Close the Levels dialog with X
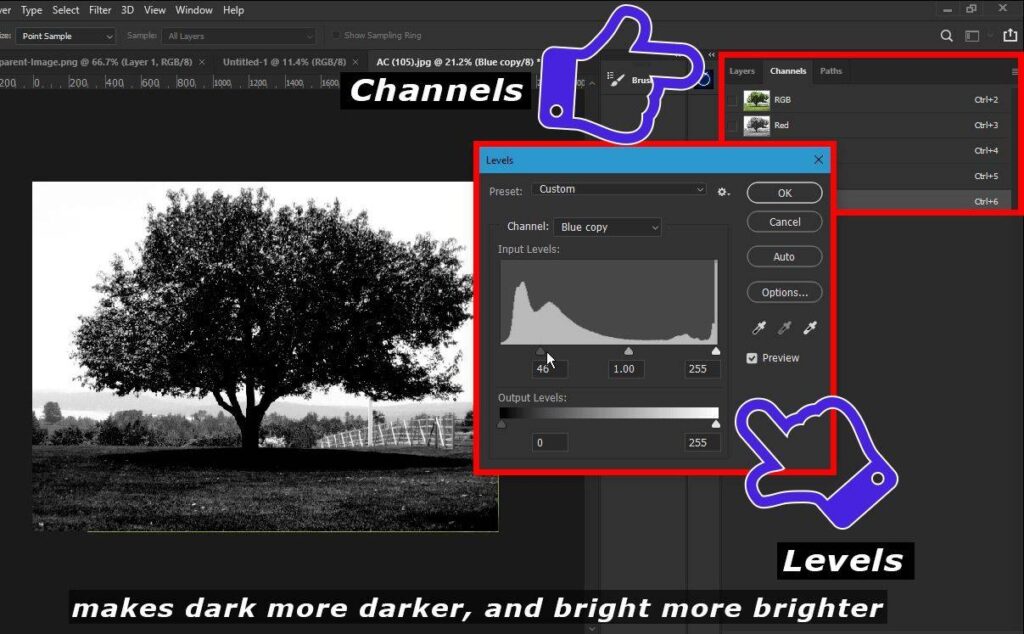Viewport: 1024px width, 634px height. point(818,160)
